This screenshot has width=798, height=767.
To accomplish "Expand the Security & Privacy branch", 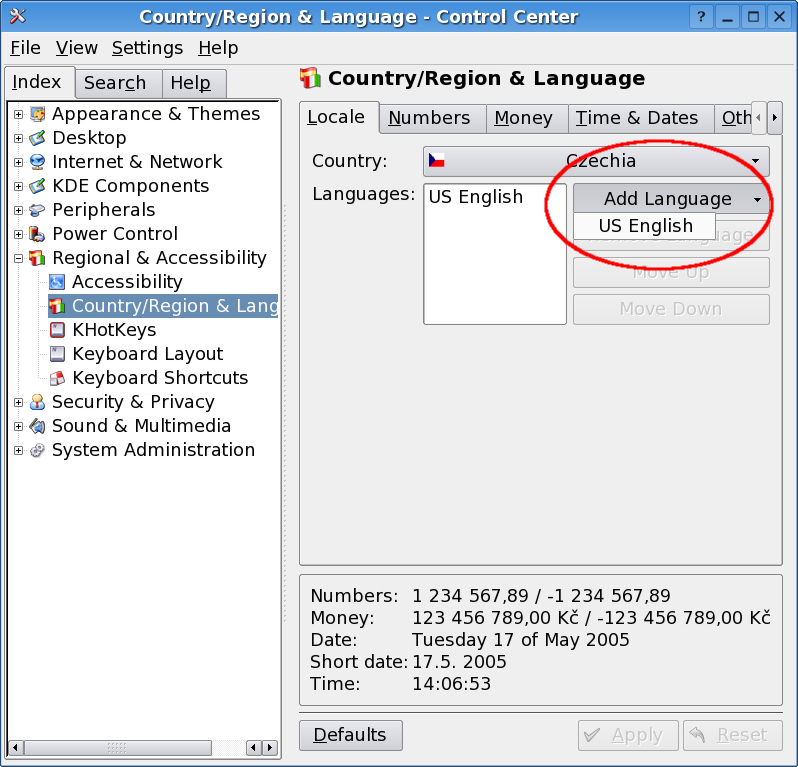I will pos(18,403).
